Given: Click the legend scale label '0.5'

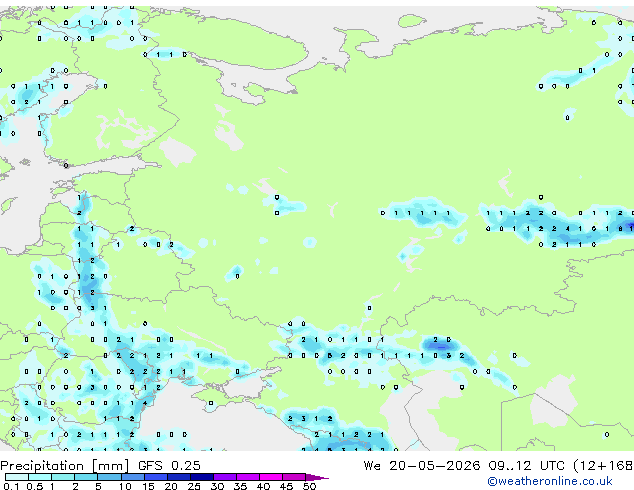Looking at the screenshot, I should point(34,486).
